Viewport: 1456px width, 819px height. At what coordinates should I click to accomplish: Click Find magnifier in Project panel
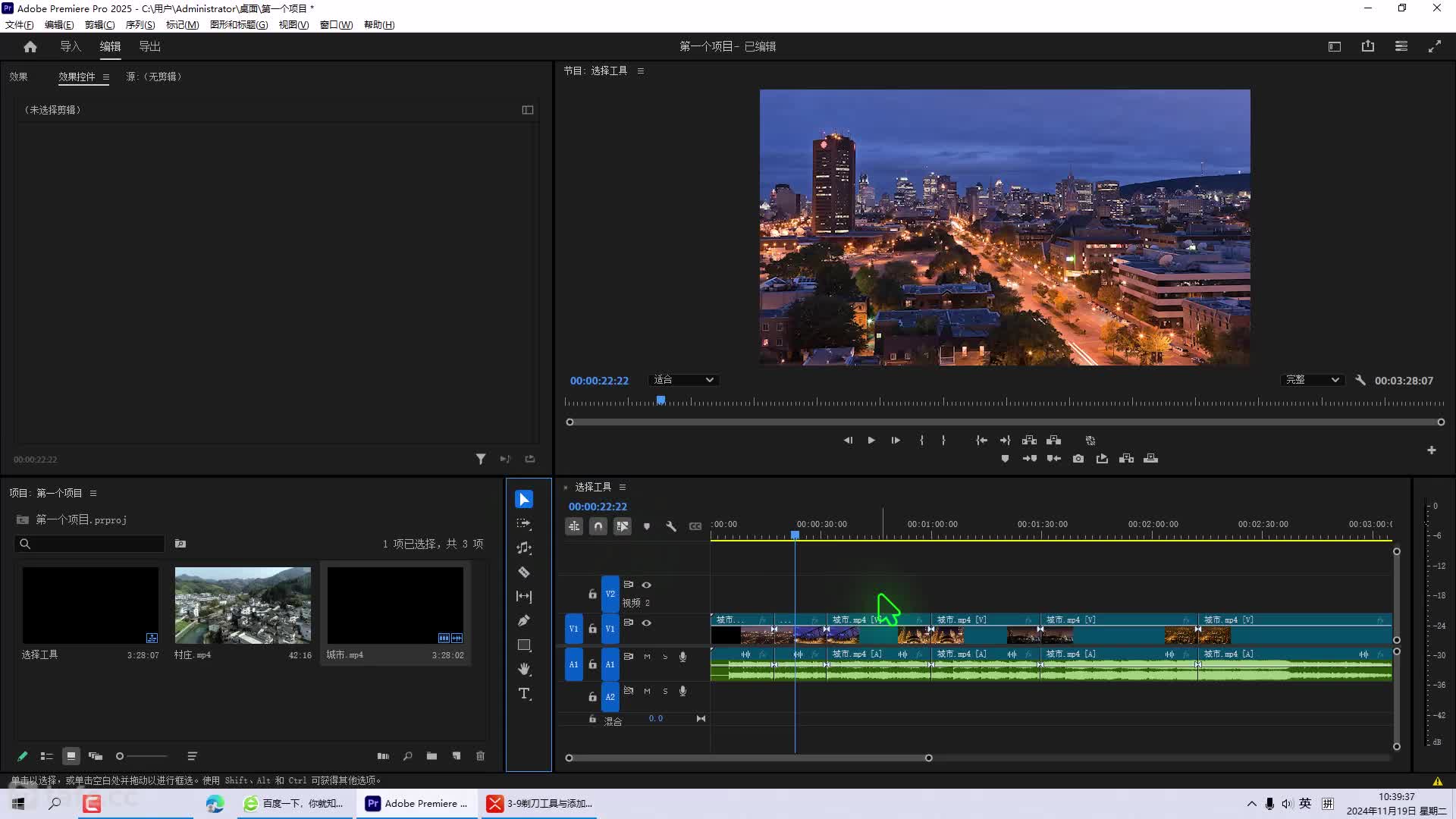point(408,756)
